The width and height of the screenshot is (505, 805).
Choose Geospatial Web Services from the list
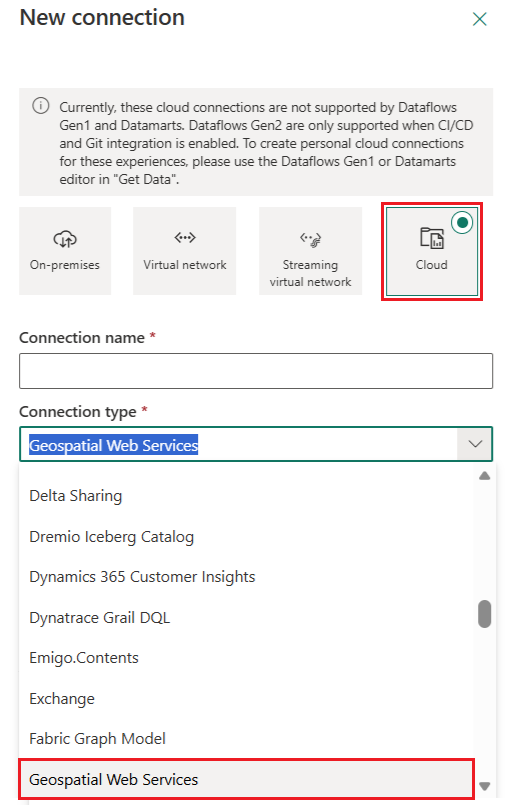click(246, 779)
